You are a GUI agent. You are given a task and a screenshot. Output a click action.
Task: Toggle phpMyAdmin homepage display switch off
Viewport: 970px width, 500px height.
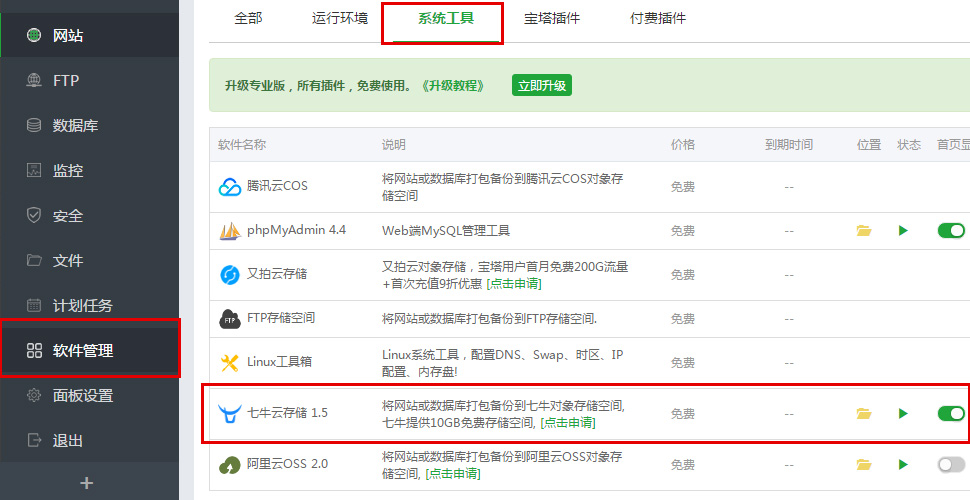tap(951, 231)
